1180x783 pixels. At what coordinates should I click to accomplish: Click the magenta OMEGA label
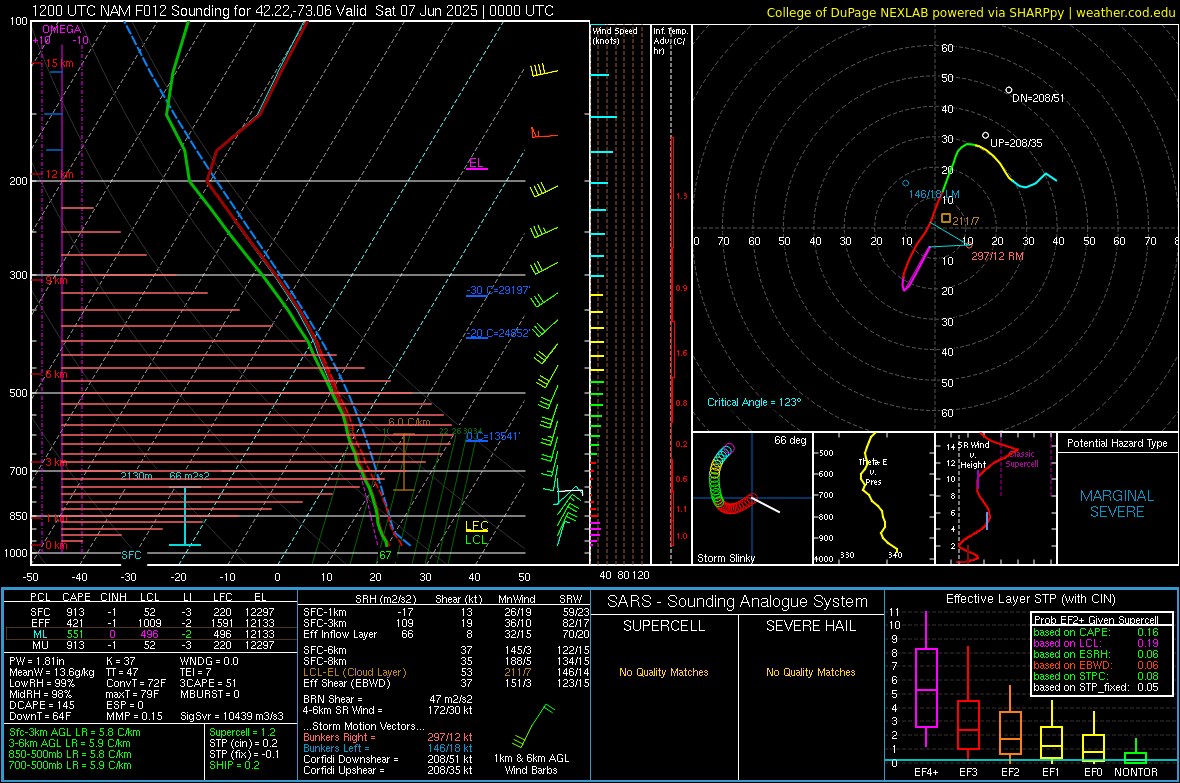pyautogui.click(x=62, y=29)
